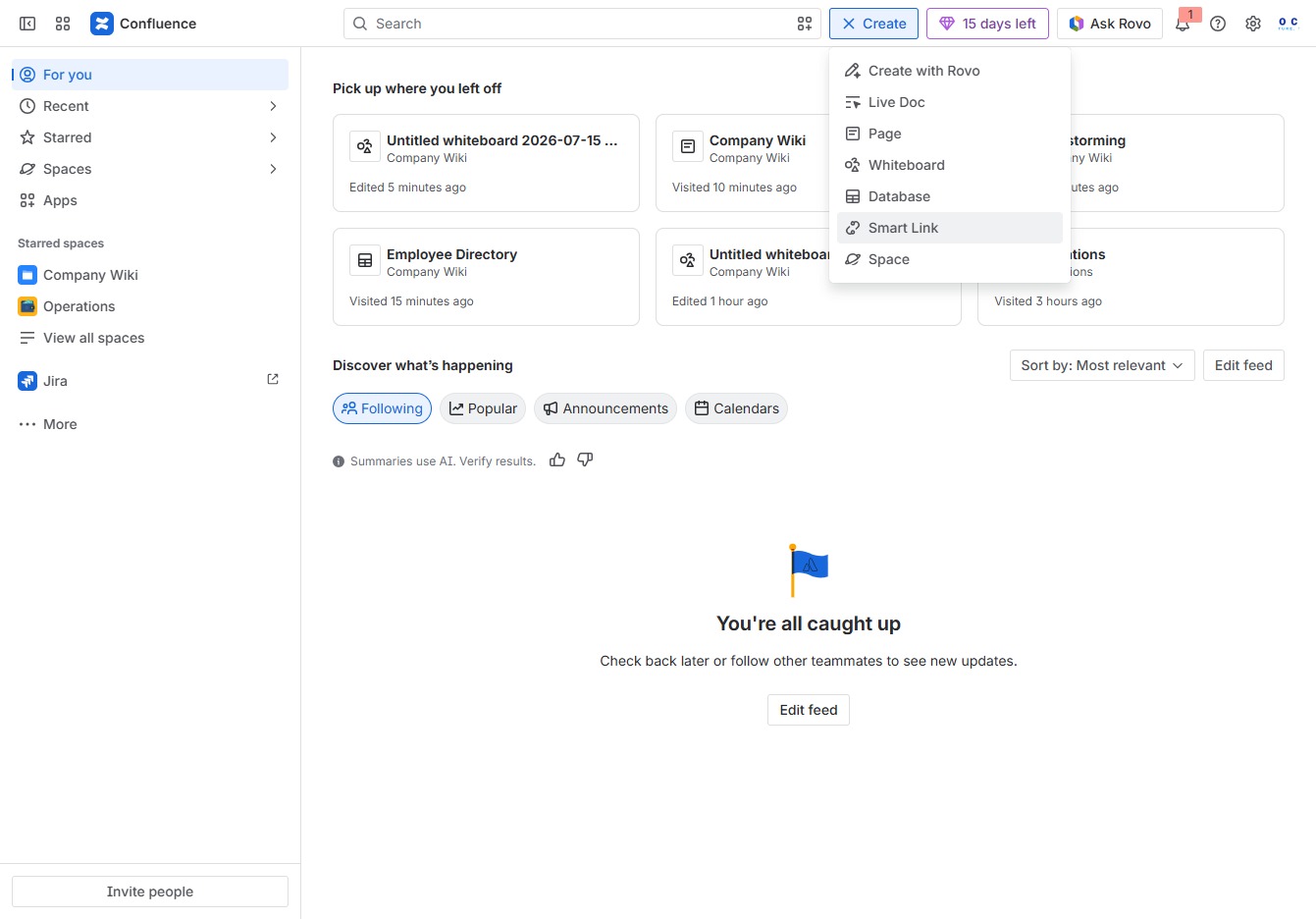1316x919 pixels.
Task: Click the Company Wiki space icon in sidebar
Action: click(27, 275)
